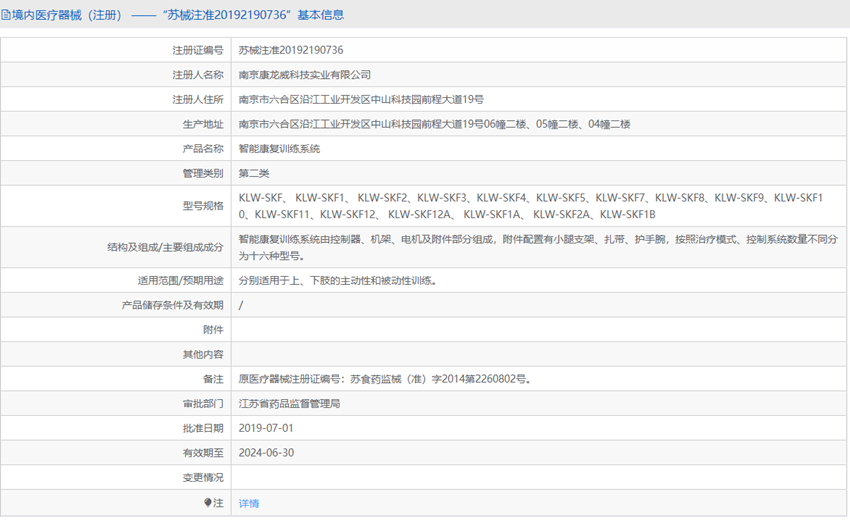The width and height of the screenshot is (850, 520).
Task: Select the KLW-SKF model specification list
Action: (x=531, y=206)
